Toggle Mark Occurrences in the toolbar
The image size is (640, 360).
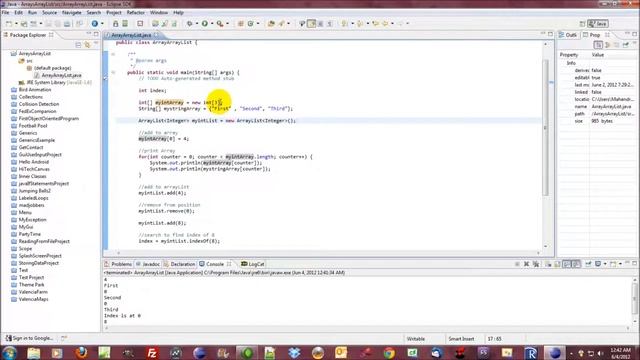tap(311, 24)
